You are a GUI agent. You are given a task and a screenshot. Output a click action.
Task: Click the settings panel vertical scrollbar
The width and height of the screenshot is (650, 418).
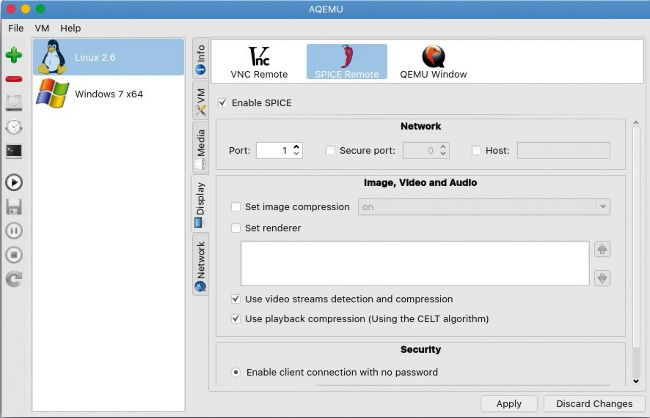(636, 238)
